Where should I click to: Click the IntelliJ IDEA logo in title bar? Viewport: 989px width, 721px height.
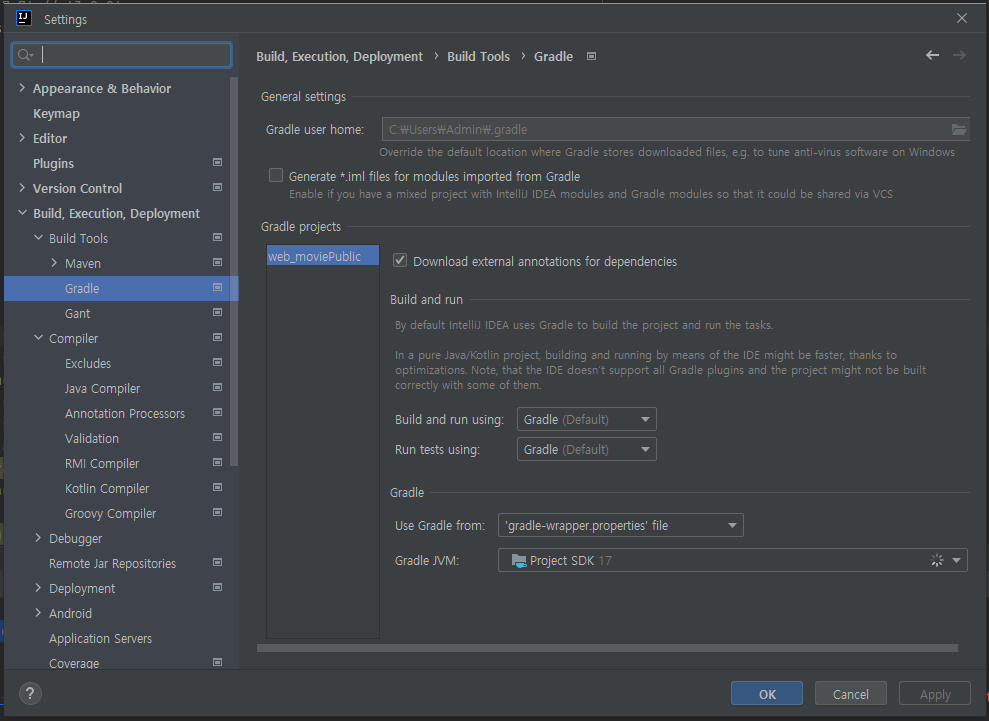tap(24, 18)
